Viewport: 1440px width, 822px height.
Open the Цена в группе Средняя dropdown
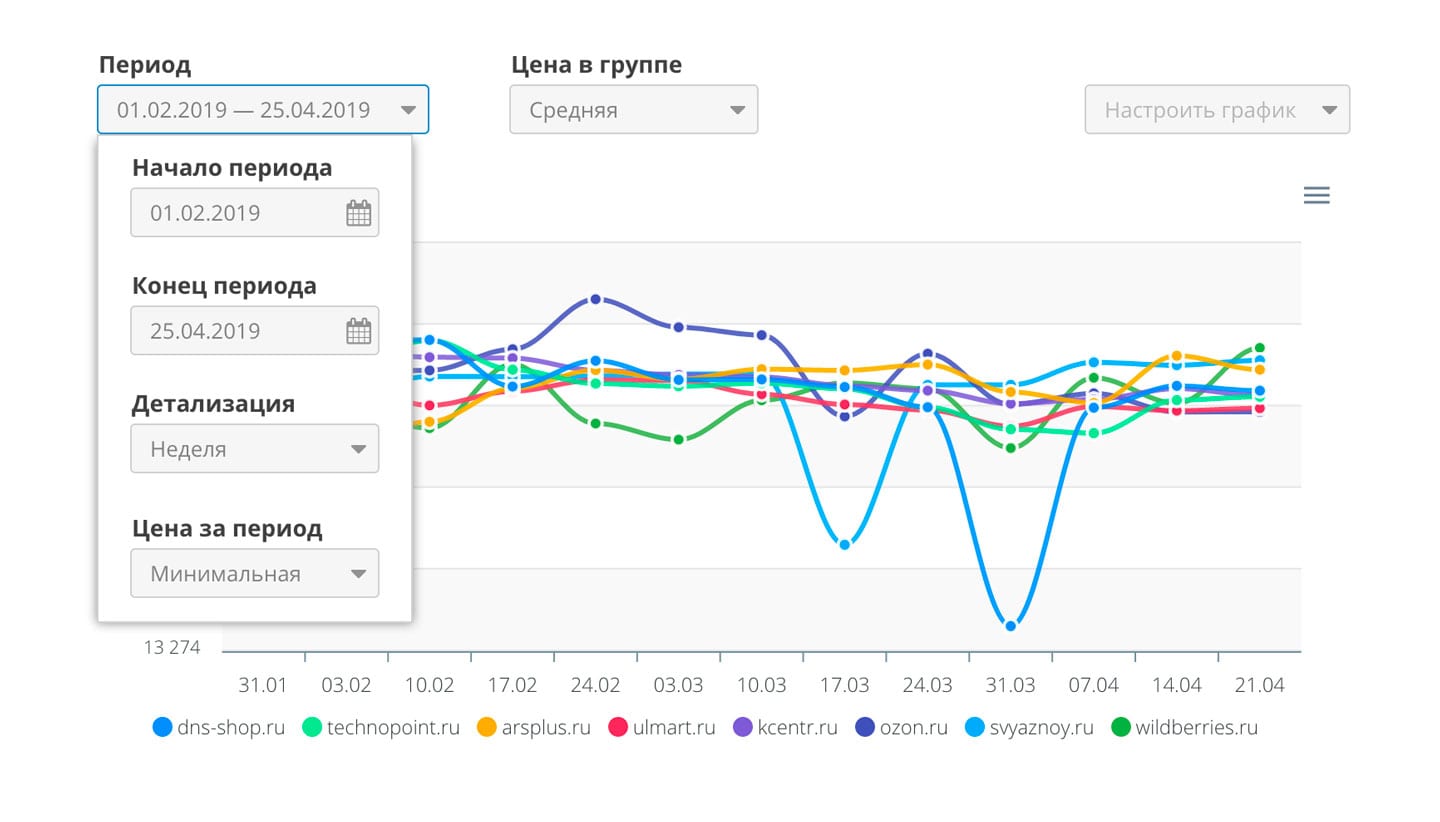(634, 110)
